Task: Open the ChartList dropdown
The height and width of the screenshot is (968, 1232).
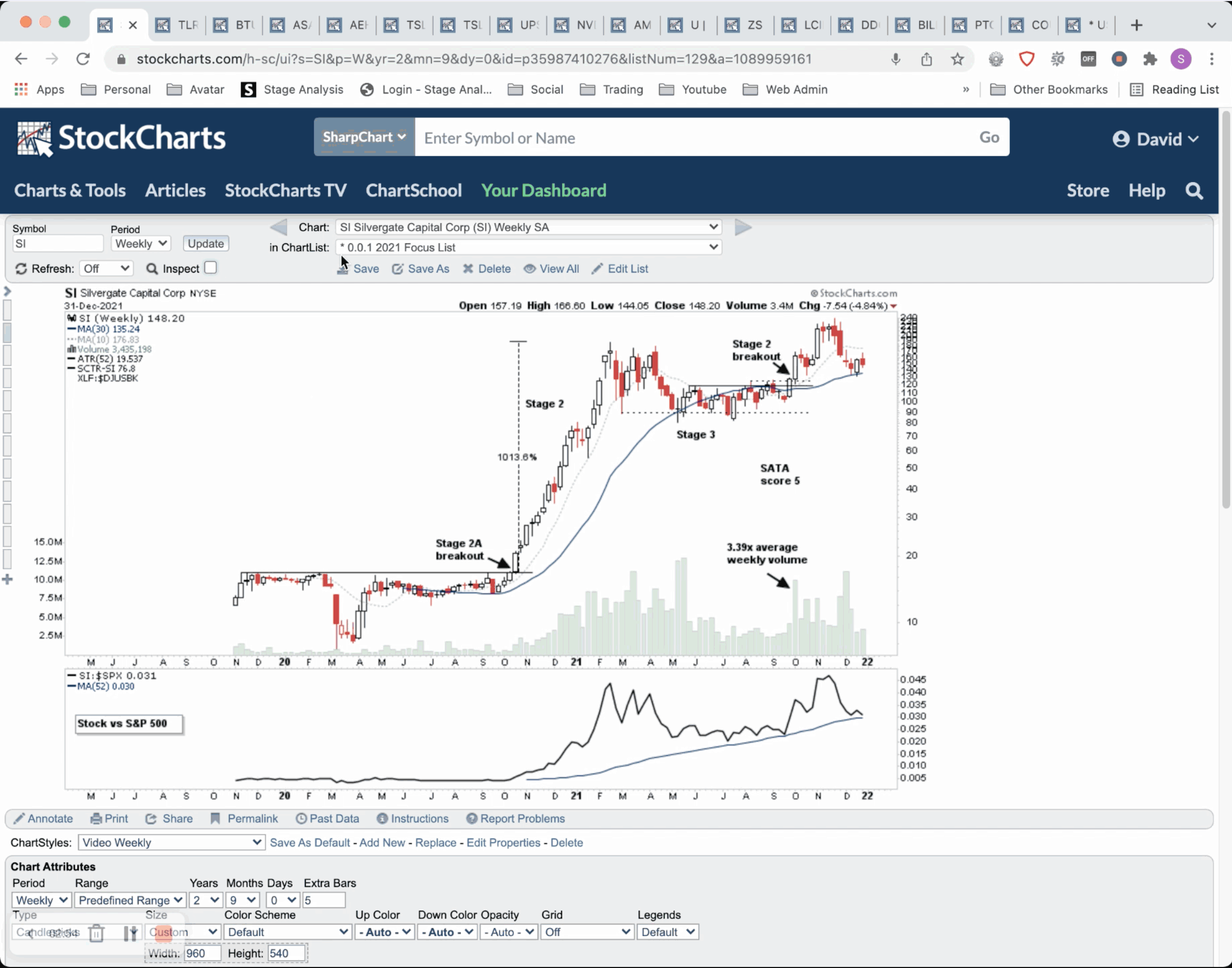Action: (528, 247)
